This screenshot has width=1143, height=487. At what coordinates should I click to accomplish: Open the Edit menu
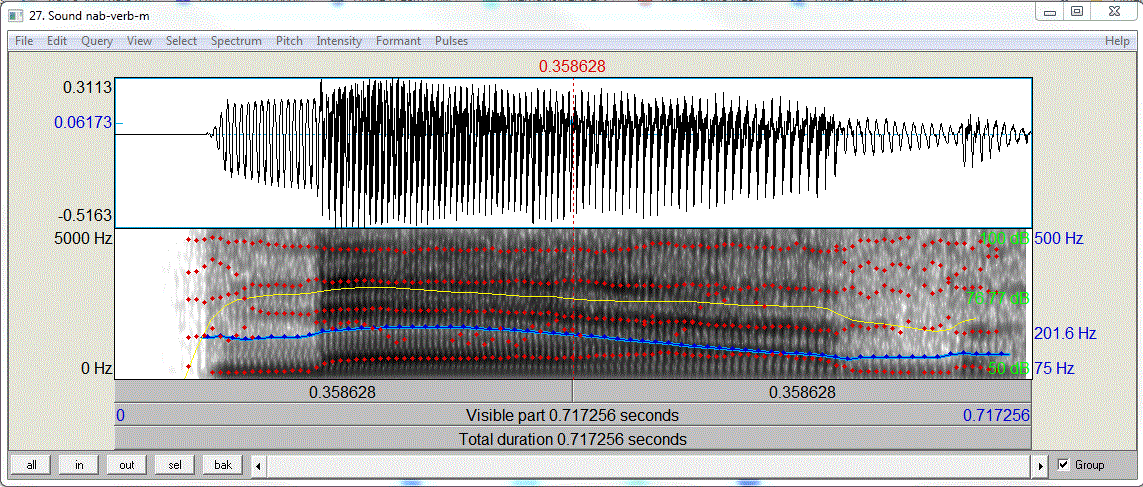[x=57, y=41]
